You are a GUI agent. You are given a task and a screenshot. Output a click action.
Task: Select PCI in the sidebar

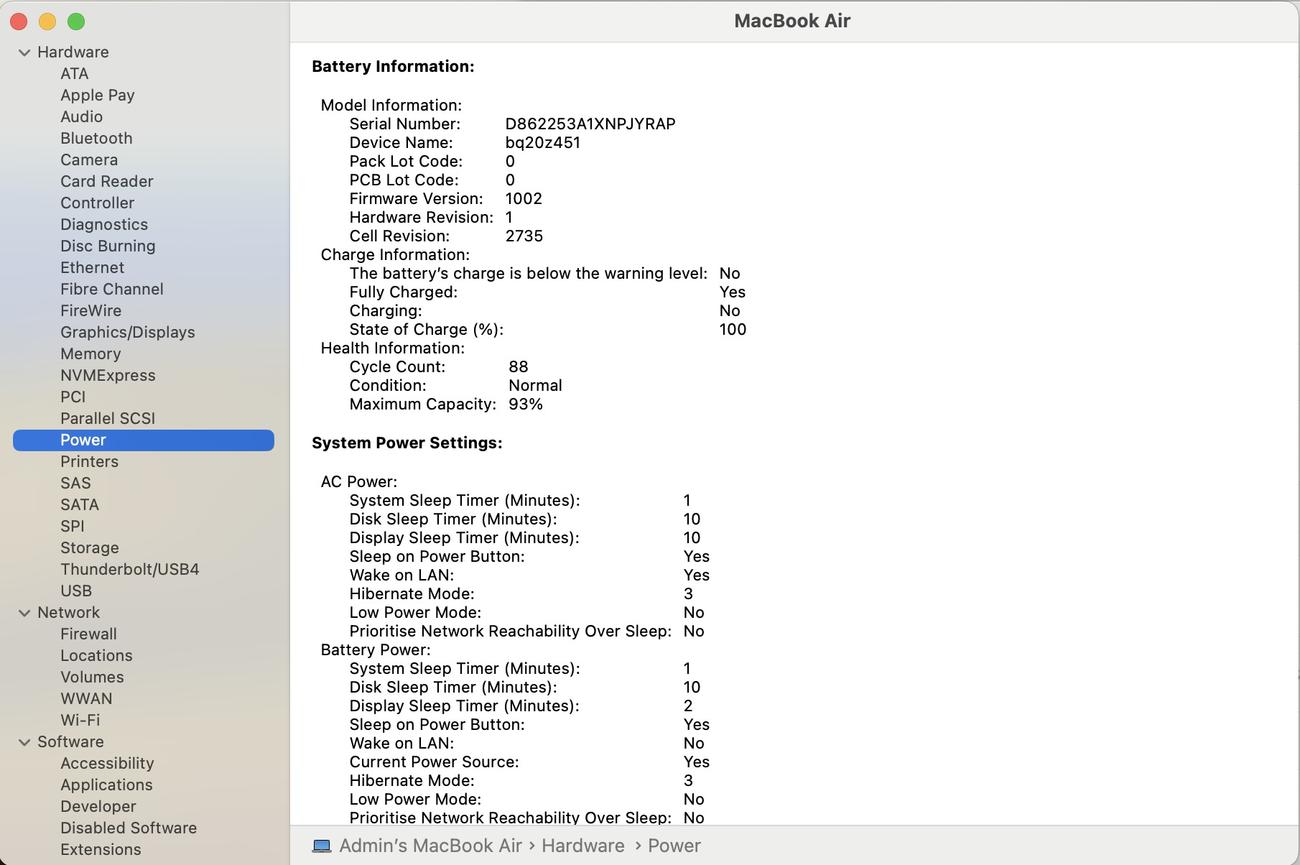point(73,397)
